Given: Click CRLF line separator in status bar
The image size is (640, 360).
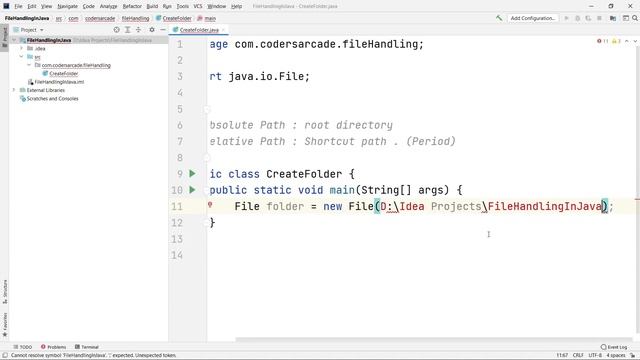Looking at the screenshot, I should click(x=578, y=356).
